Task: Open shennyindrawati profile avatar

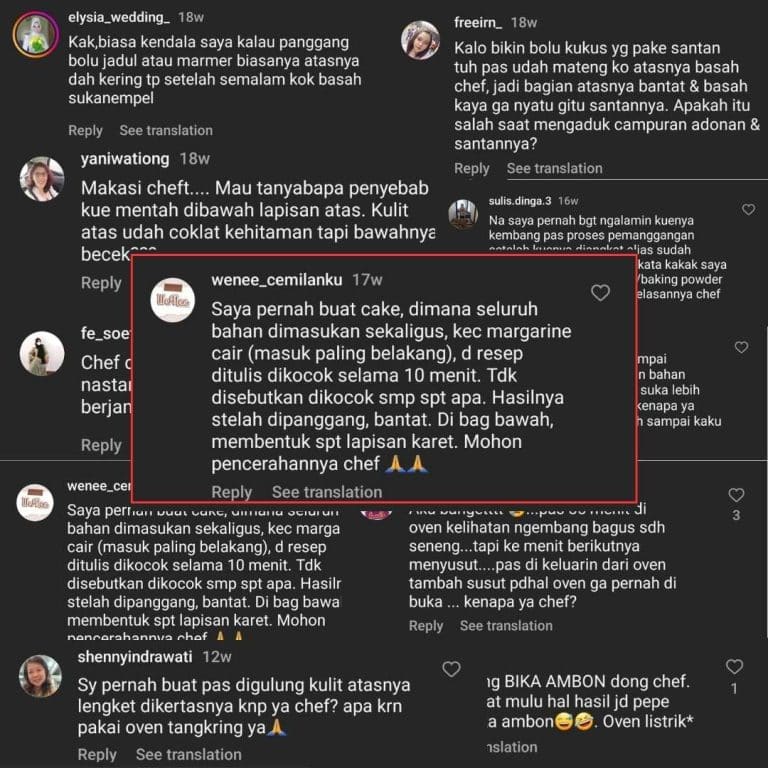Action: 40,676
